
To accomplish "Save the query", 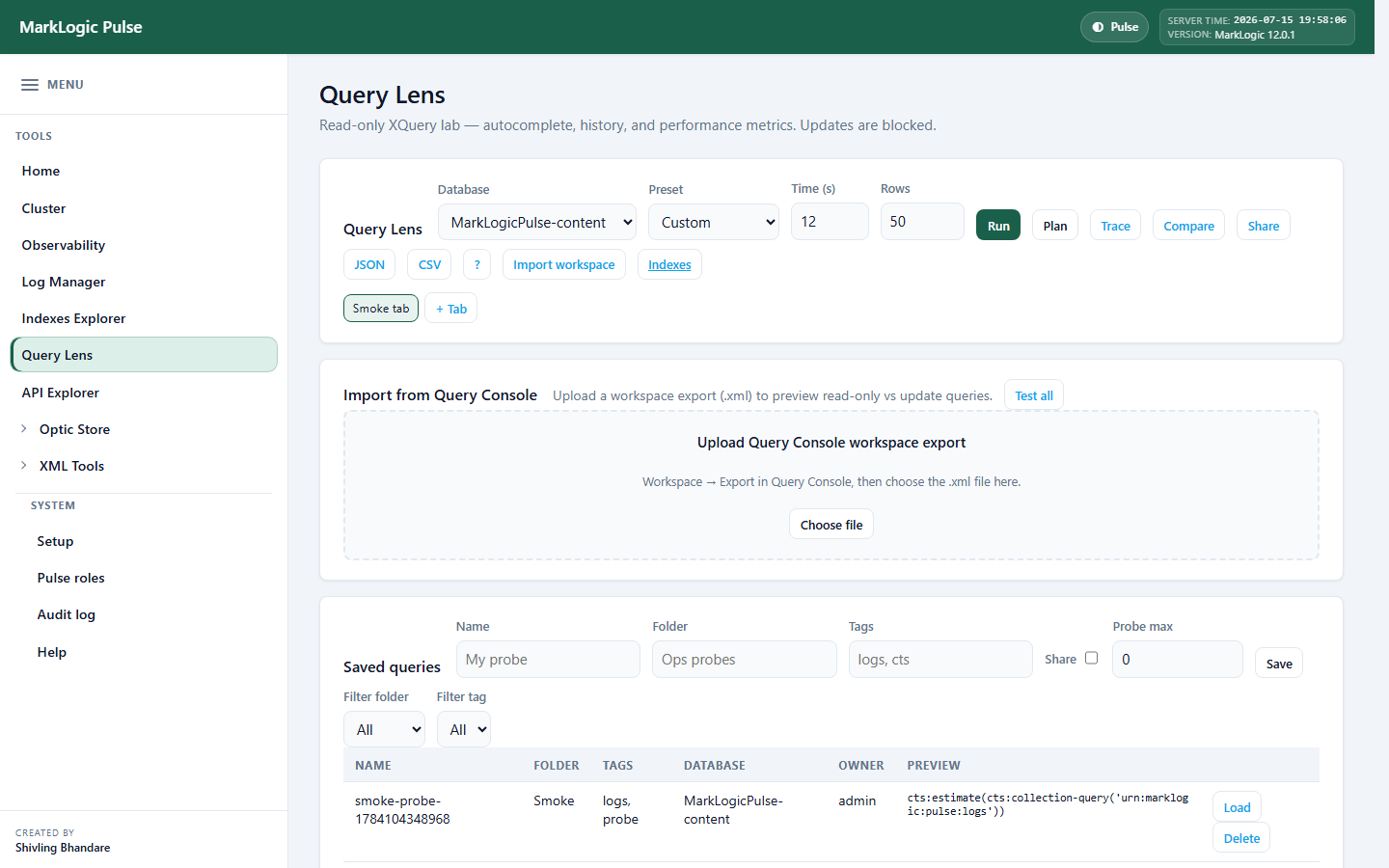I will pos(1279,664).
